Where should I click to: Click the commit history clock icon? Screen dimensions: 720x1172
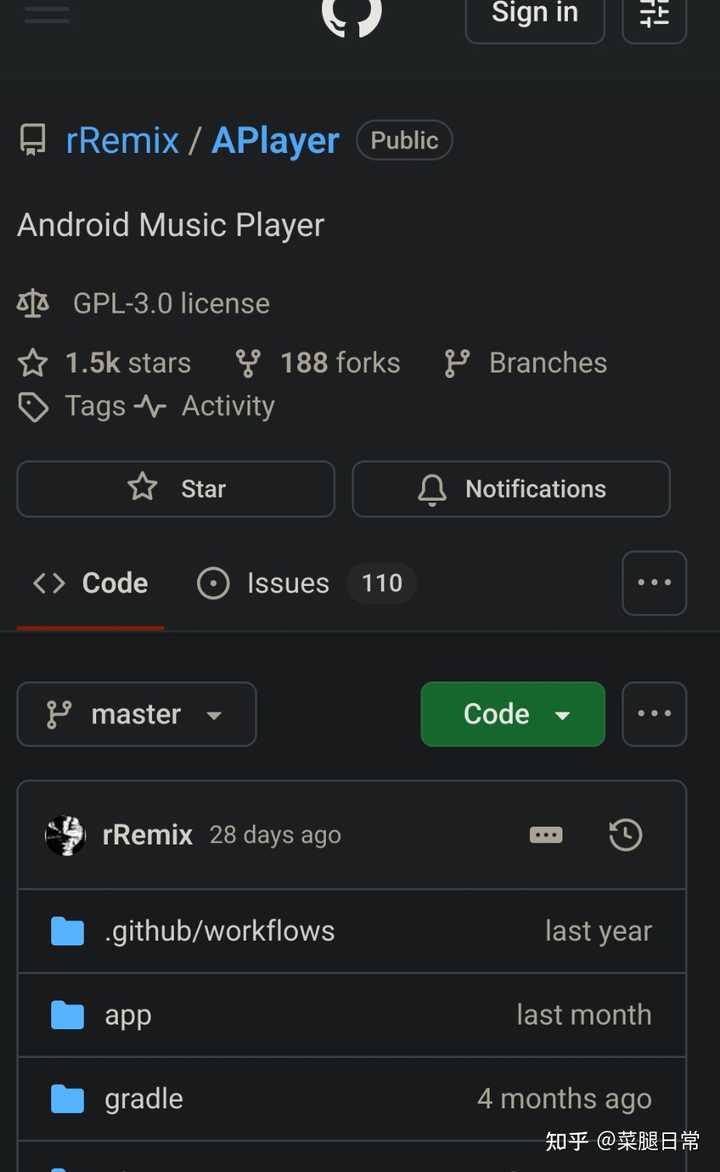(x=625, y=835)
